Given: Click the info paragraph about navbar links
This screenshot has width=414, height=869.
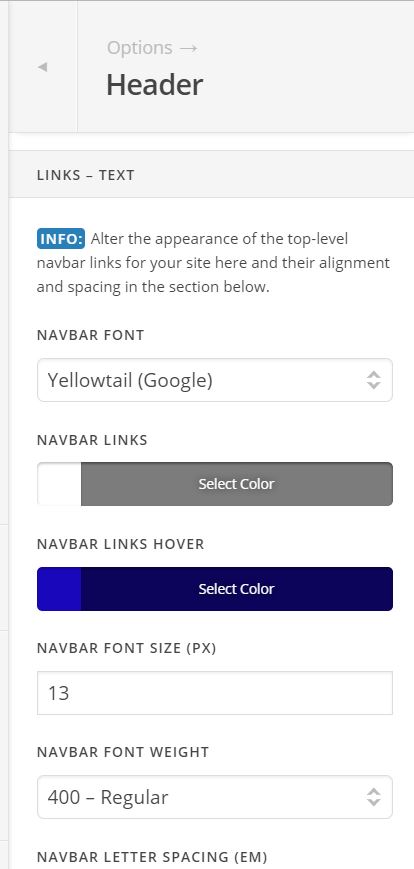Looking at the screenshot, I should tap(213, 263).
